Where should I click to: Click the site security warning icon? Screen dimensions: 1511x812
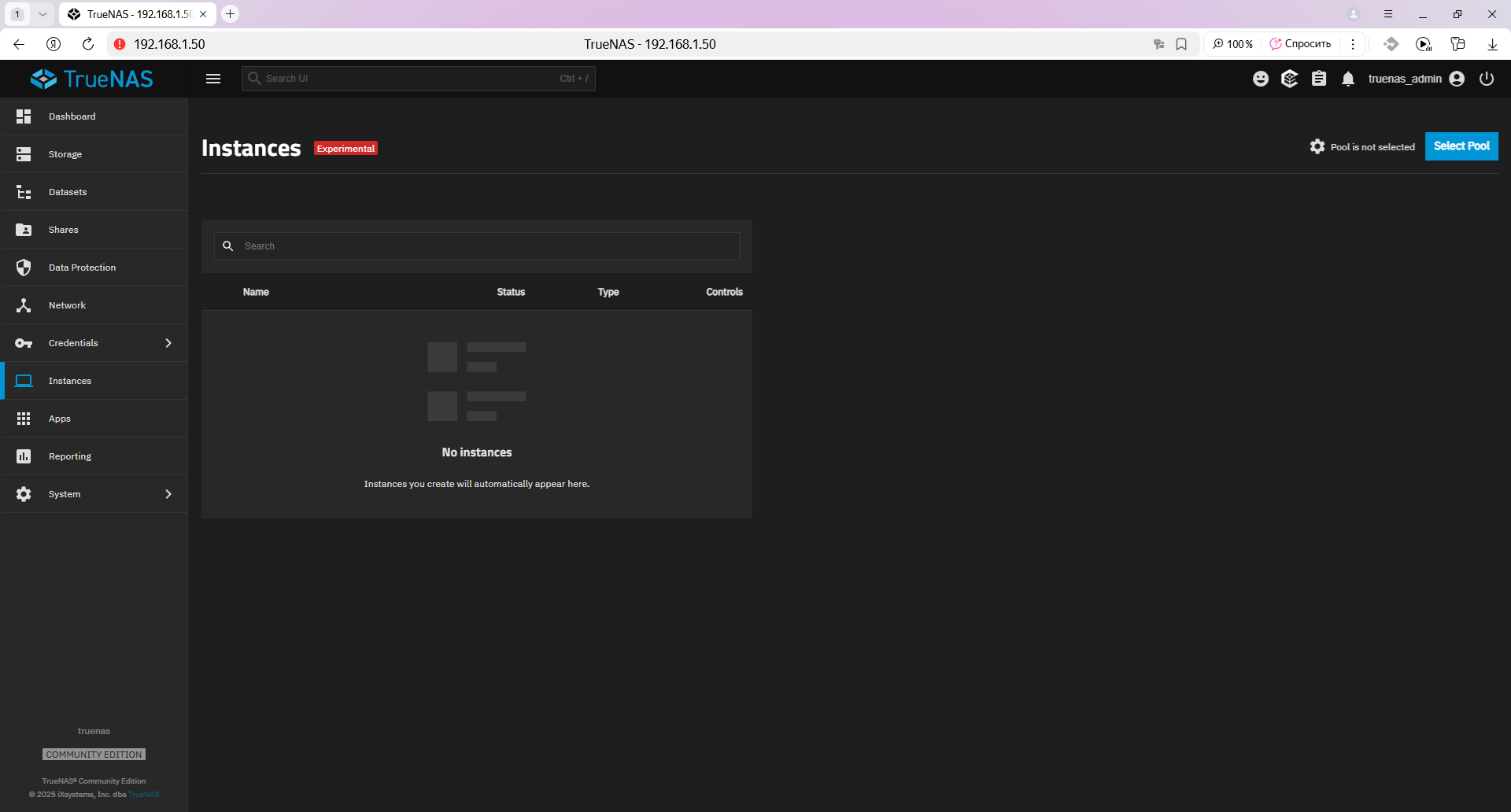(x=120, y=44)
